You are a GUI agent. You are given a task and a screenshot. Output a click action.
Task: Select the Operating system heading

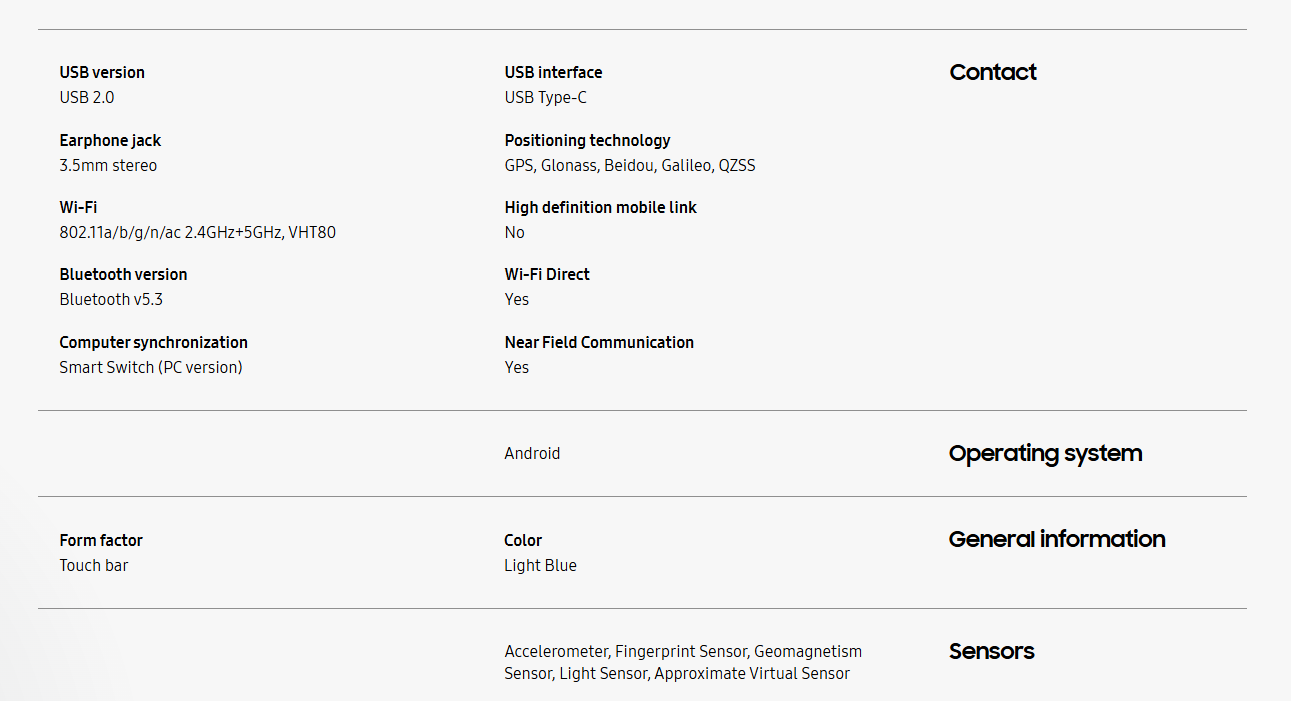[x=1045, y=453]
